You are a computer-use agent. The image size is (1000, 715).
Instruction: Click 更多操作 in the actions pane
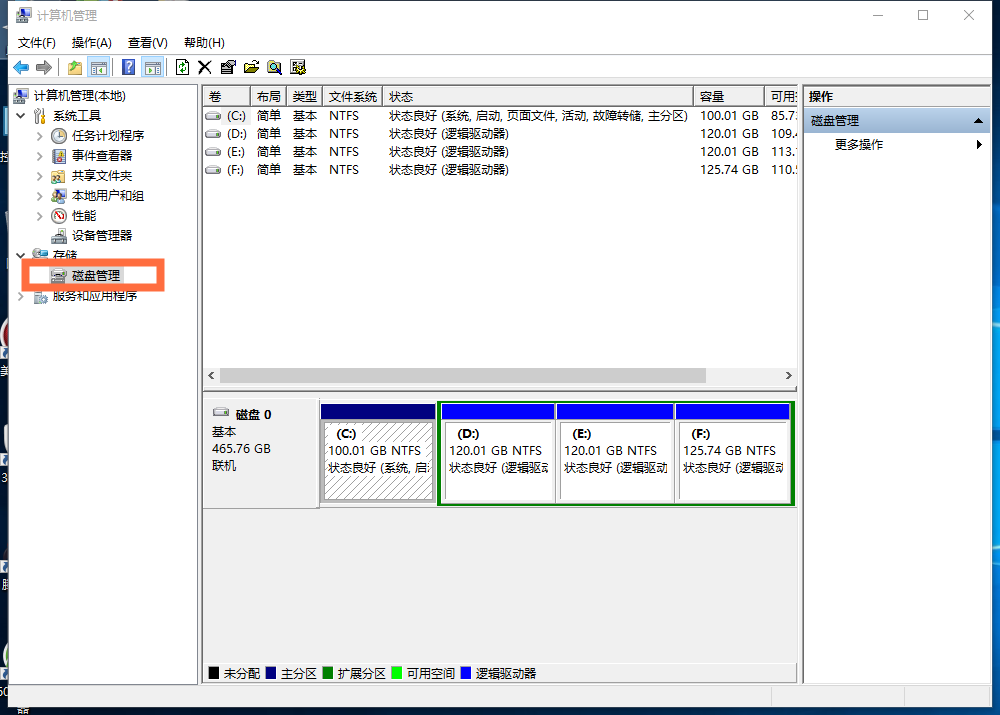pos(859,145)
